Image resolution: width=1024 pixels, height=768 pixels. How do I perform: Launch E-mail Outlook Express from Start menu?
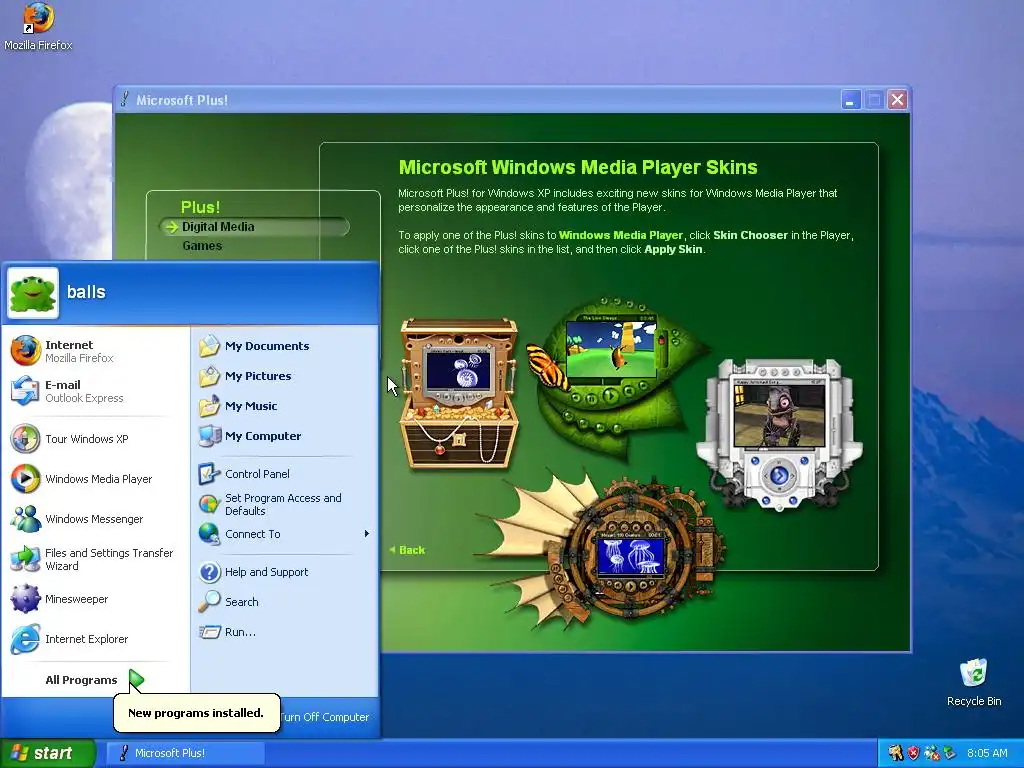[97, 391]
